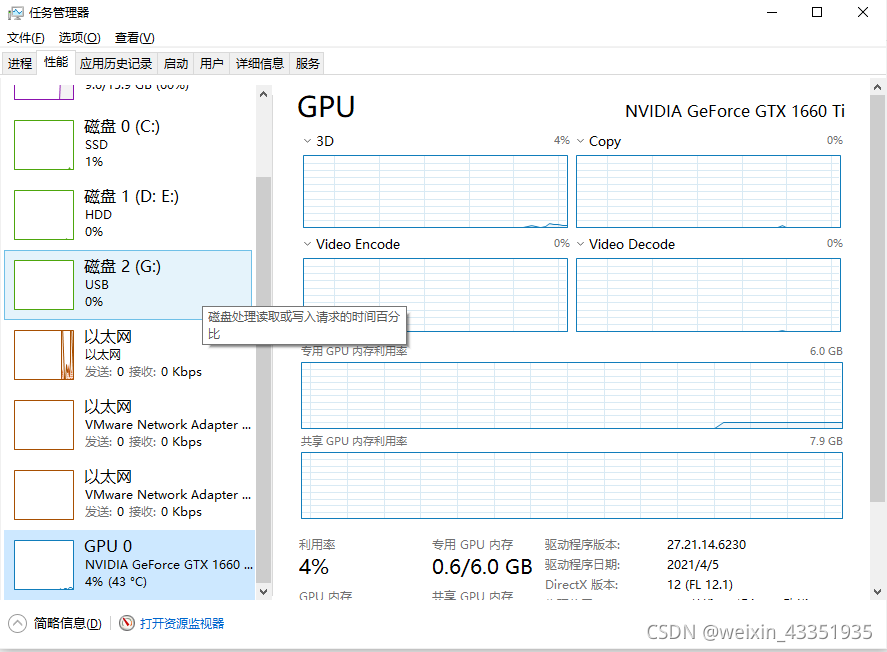Click the Fewer details circle arrow icon

[x=18, y=623]
